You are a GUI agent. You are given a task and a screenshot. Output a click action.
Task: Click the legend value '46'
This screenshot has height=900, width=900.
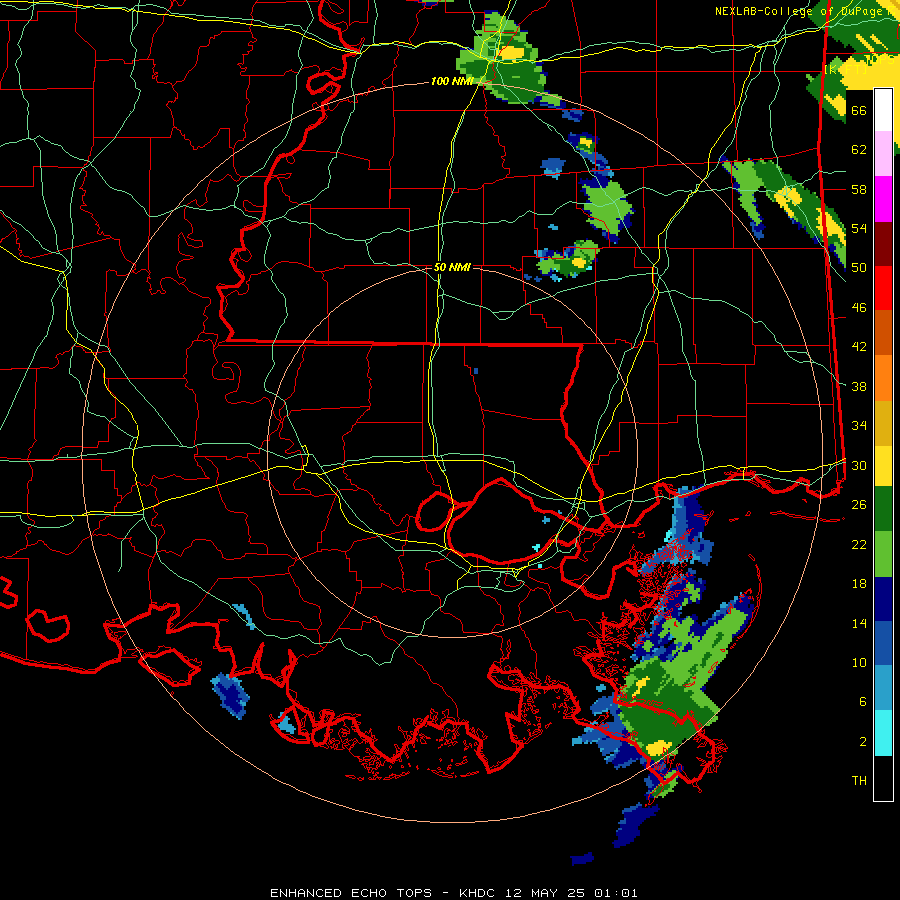tap(859, 308)
